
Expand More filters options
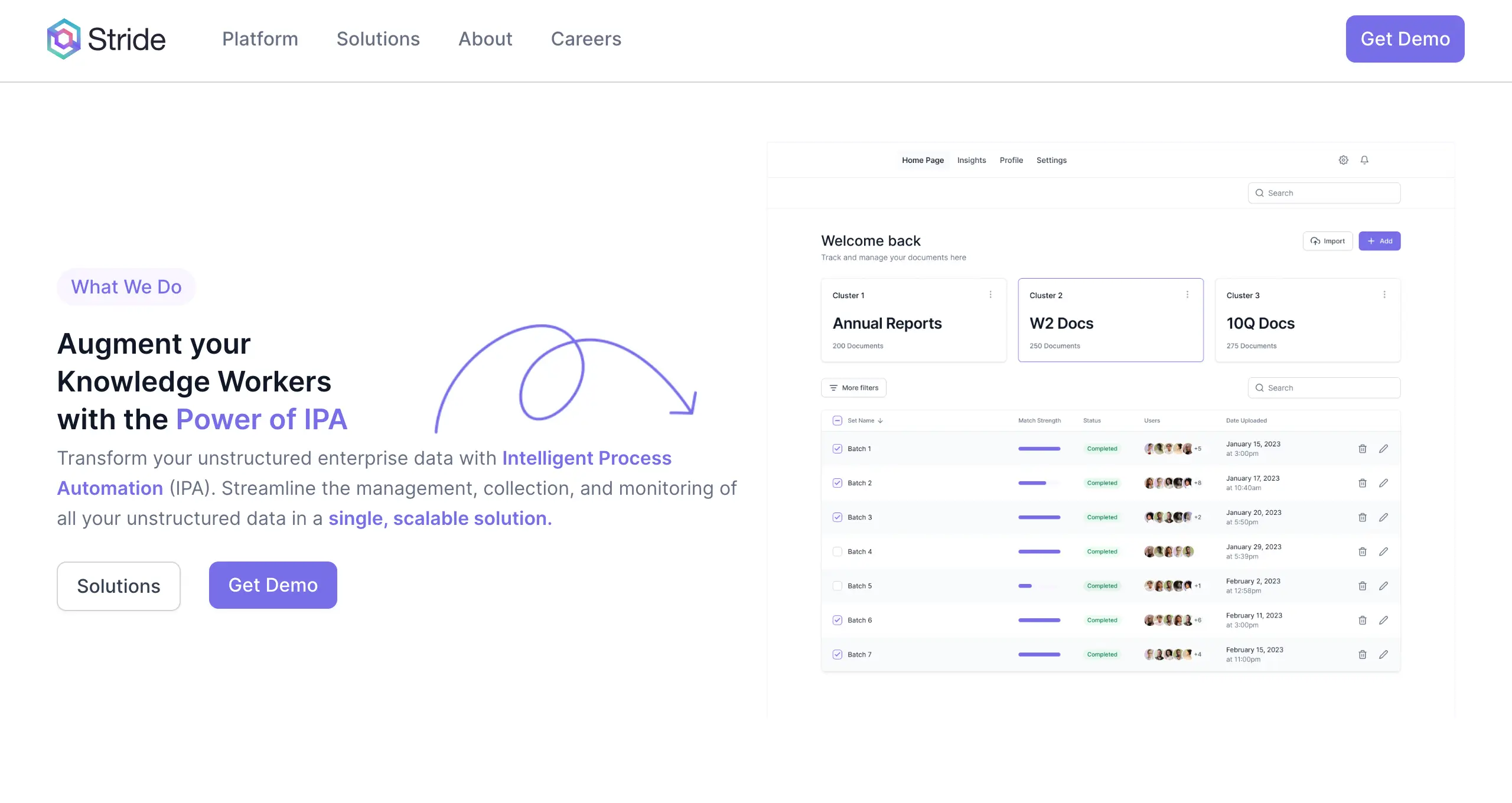pos(853,388)
